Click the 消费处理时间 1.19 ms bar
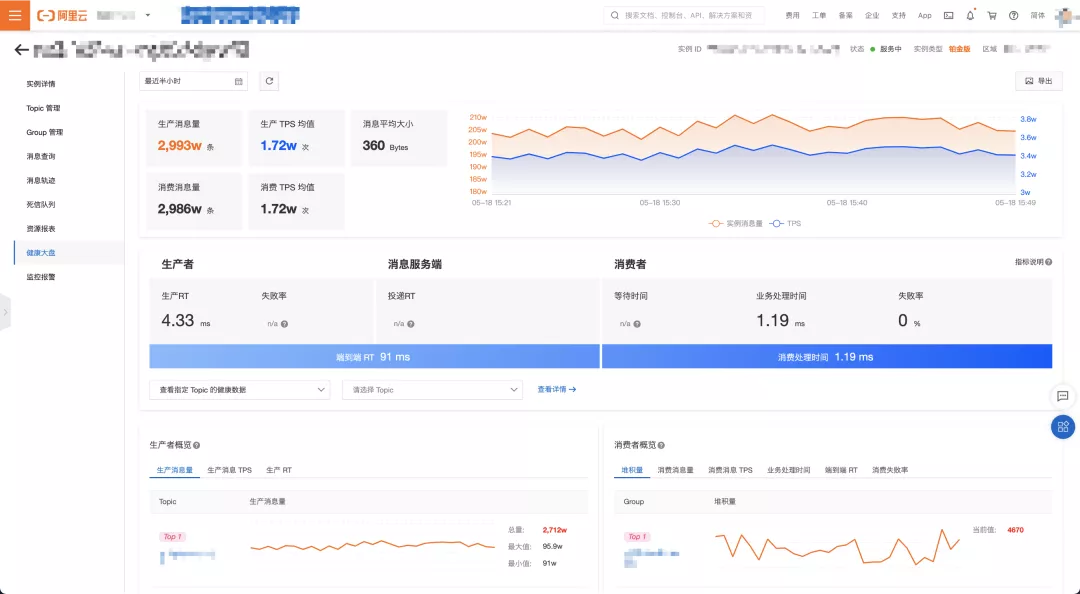Image resolution: width=1080 pixels, height=594 pixels. click(x=827, y=356)
